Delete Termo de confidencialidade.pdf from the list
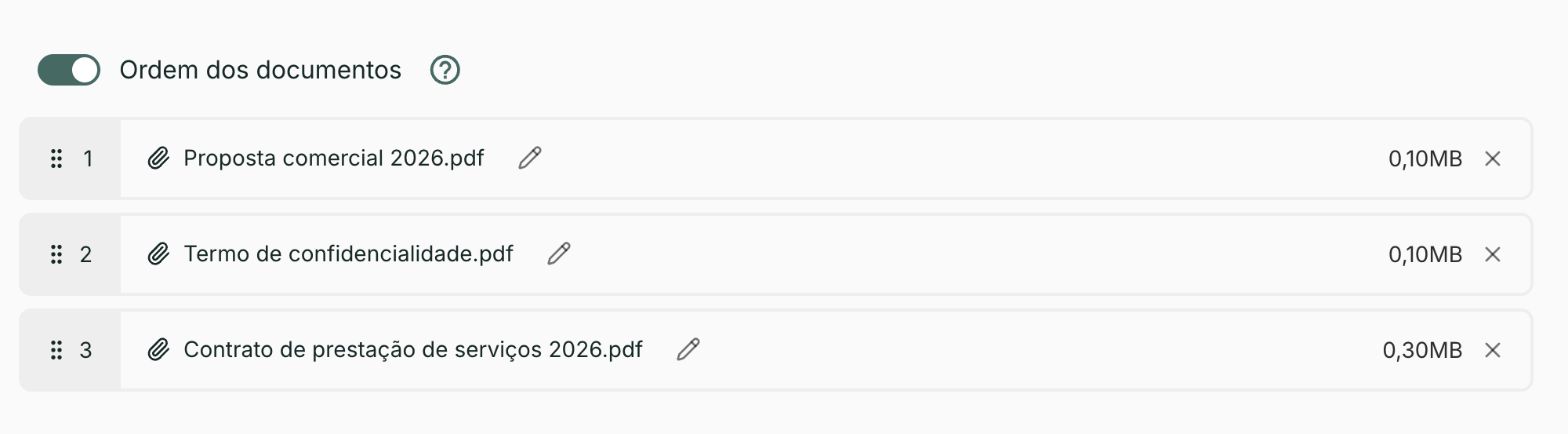 tap(1493, 254)
